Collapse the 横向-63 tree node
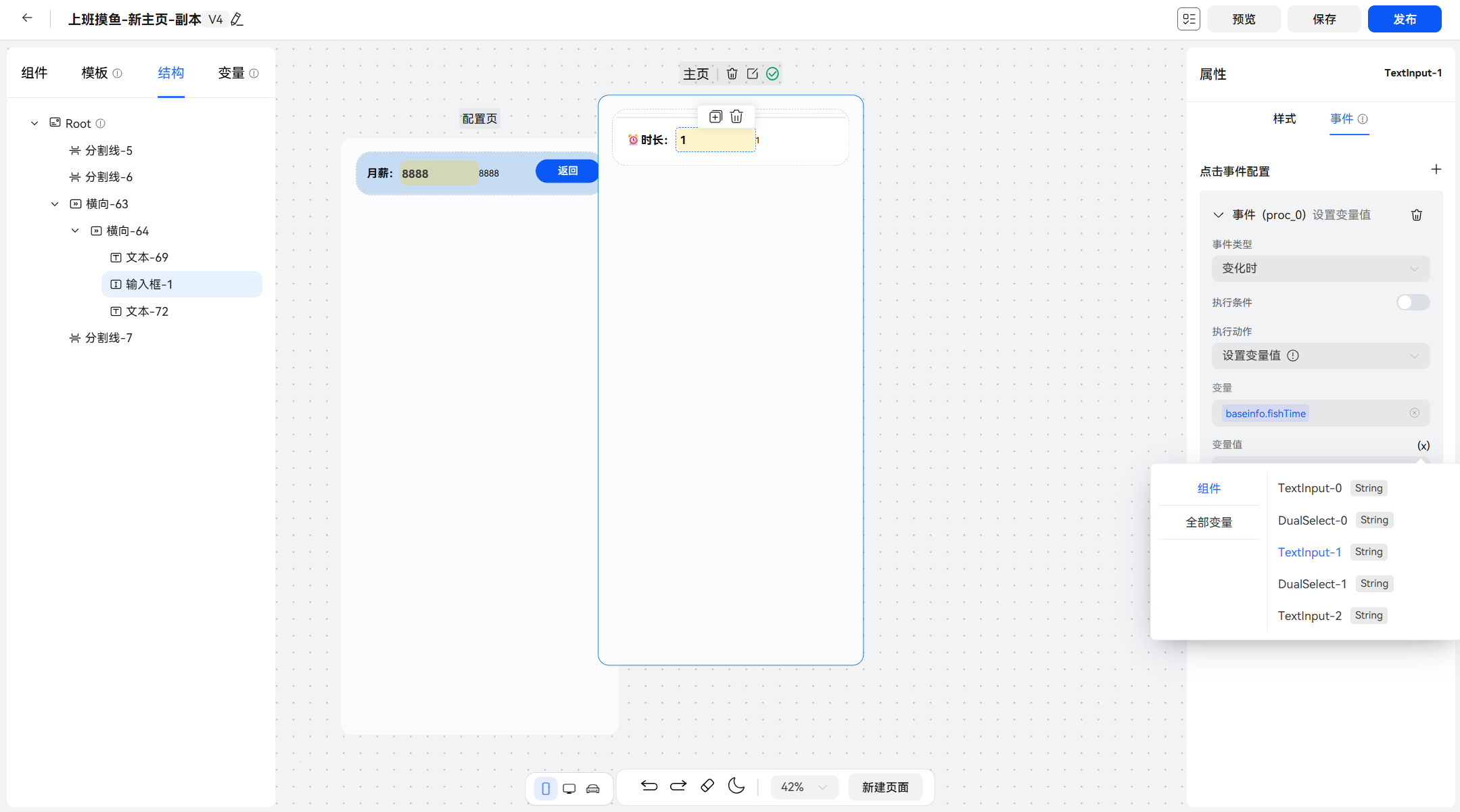 tap(55, 204)
